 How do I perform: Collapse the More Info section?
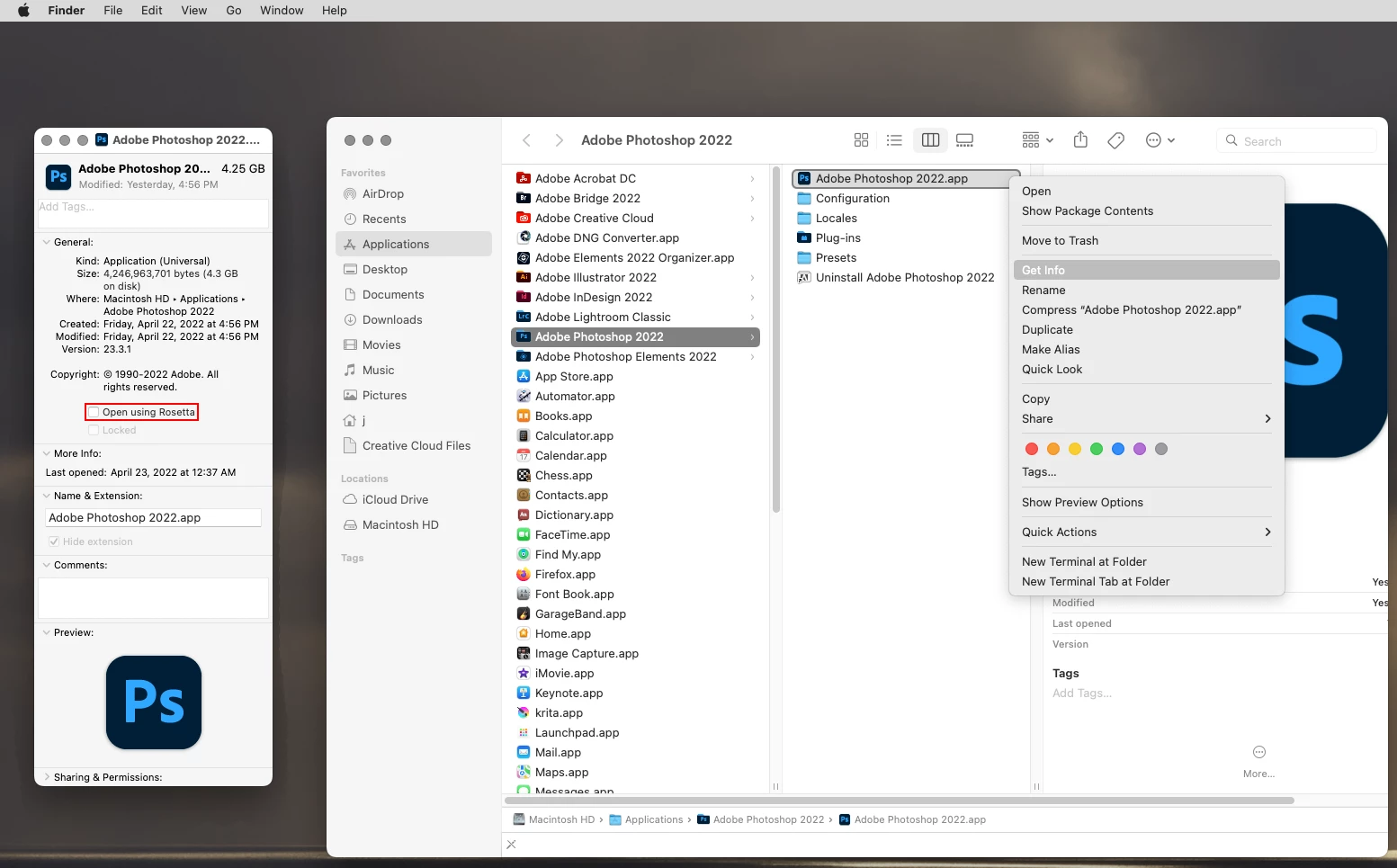pyautogui.click(x=47, y=453)
